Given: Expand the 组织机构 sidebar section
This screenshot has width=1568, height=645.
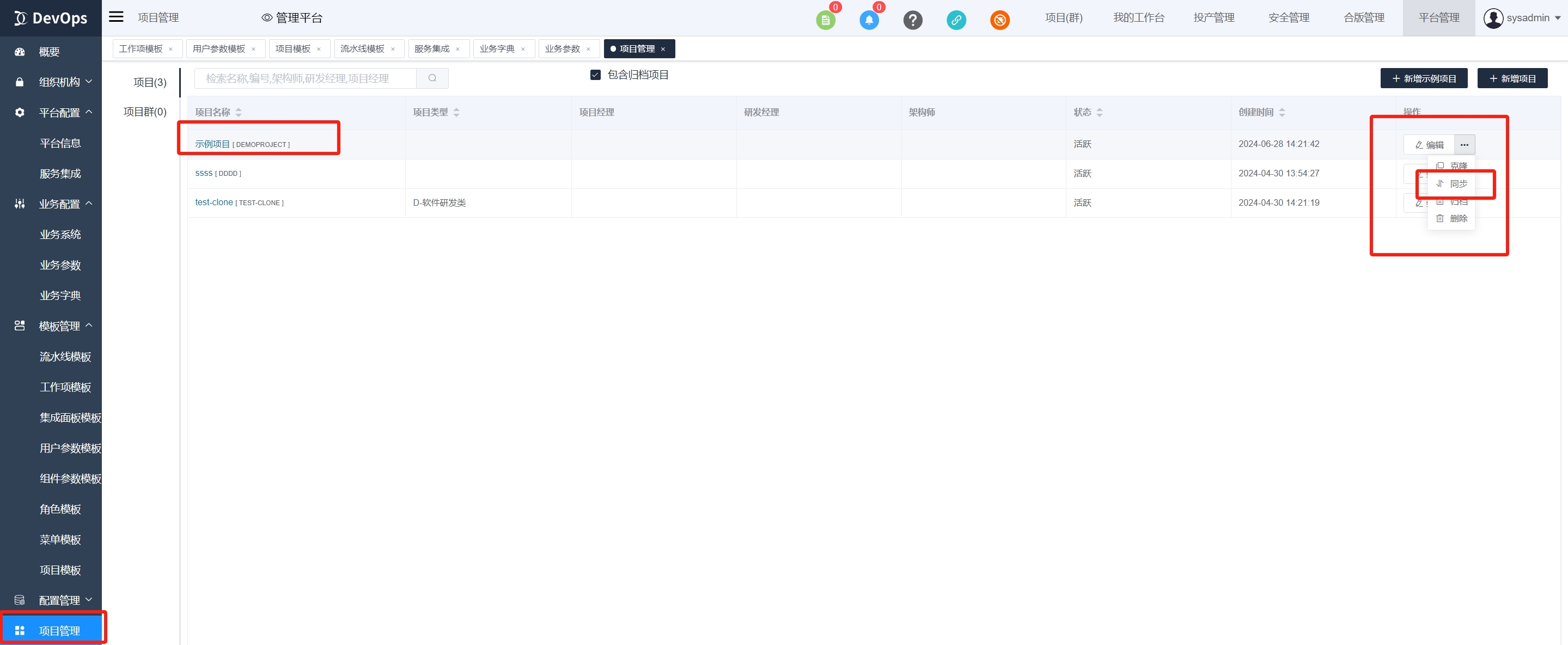Looking at the screenshot, I should 59,82.
